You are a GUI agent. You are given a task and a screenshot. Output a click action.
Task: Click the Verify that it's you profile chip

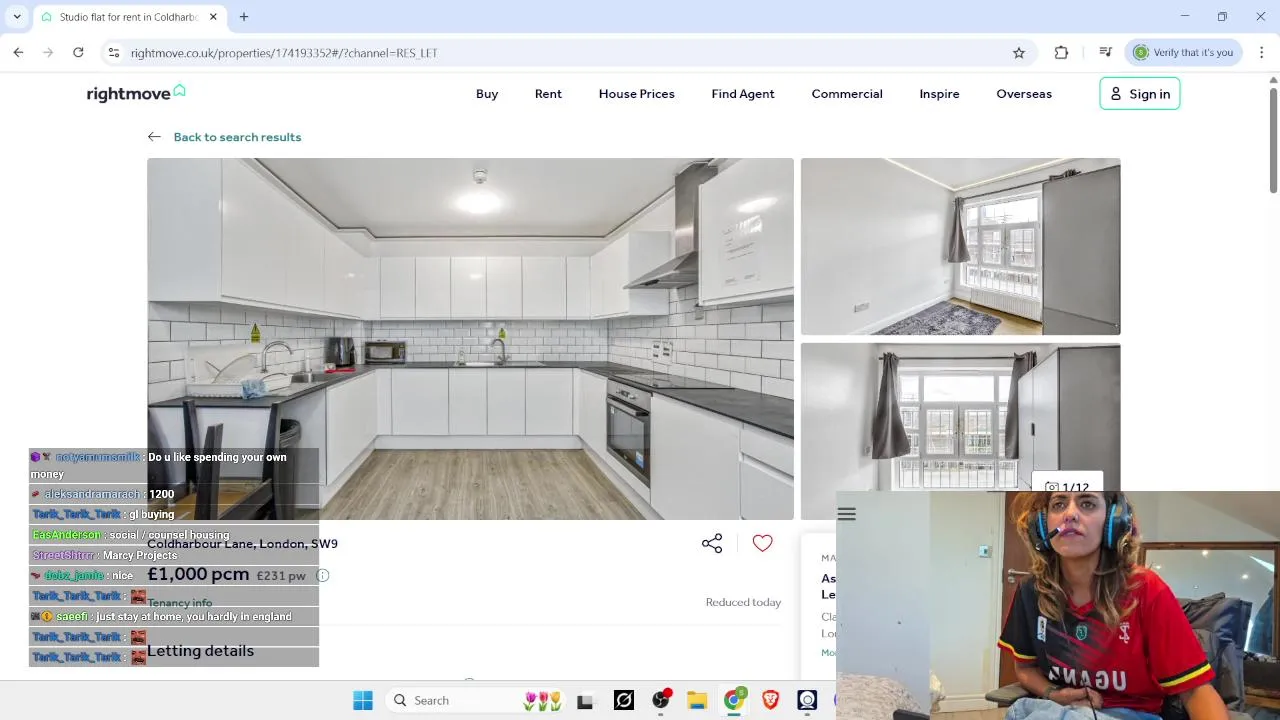point(1184,52)
